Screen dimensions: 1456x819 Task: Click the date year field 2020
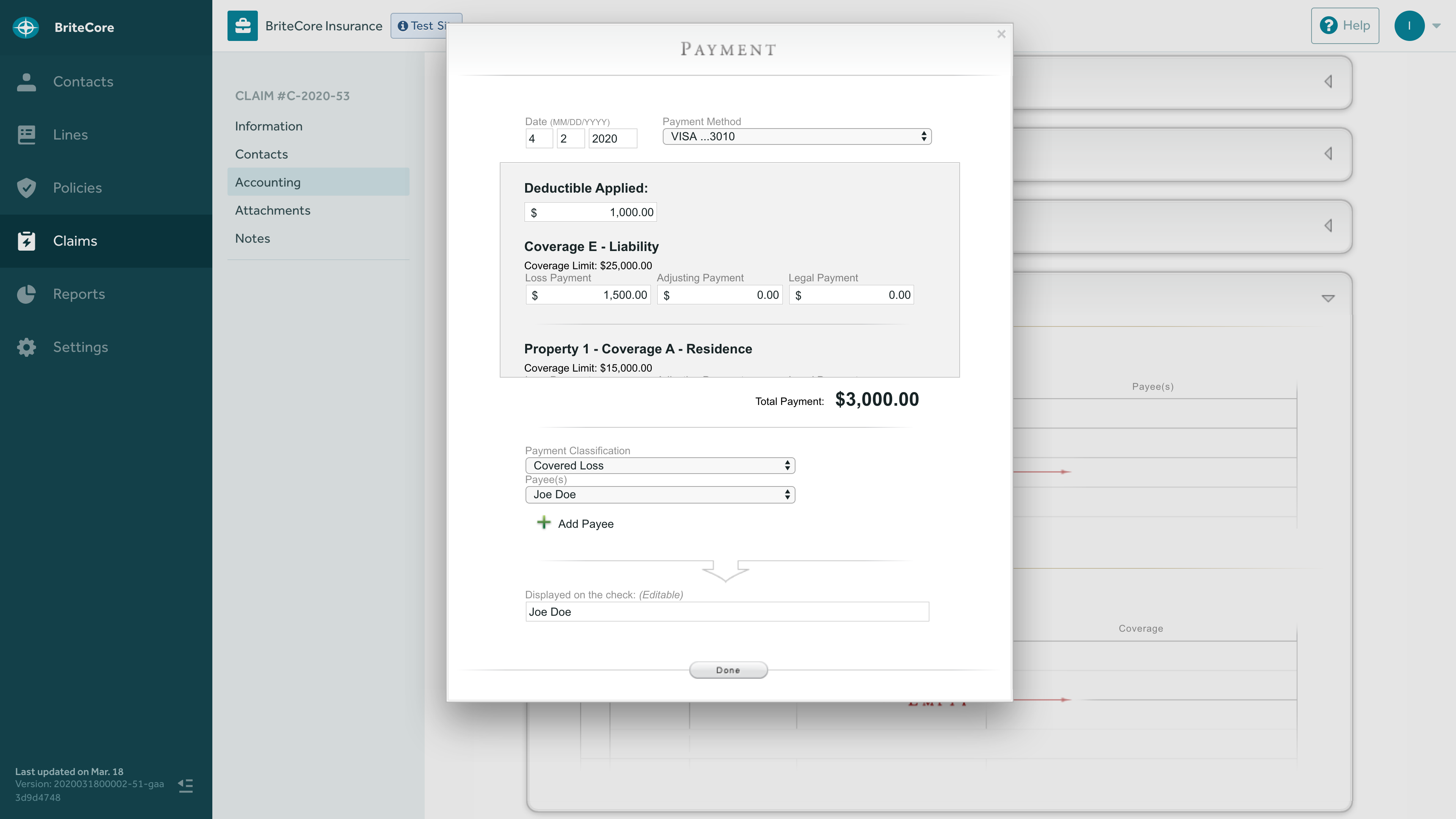(613, 138)
